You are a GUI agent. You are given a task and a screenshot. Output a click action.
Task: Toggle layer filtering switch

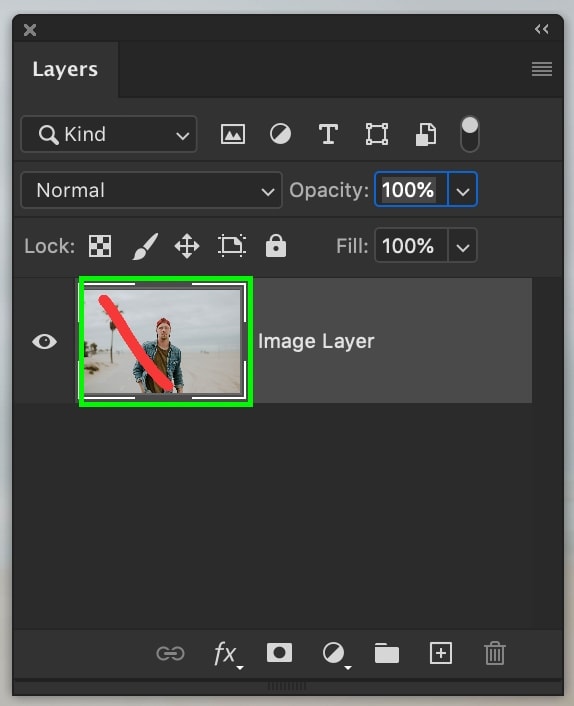pos(470,134)
